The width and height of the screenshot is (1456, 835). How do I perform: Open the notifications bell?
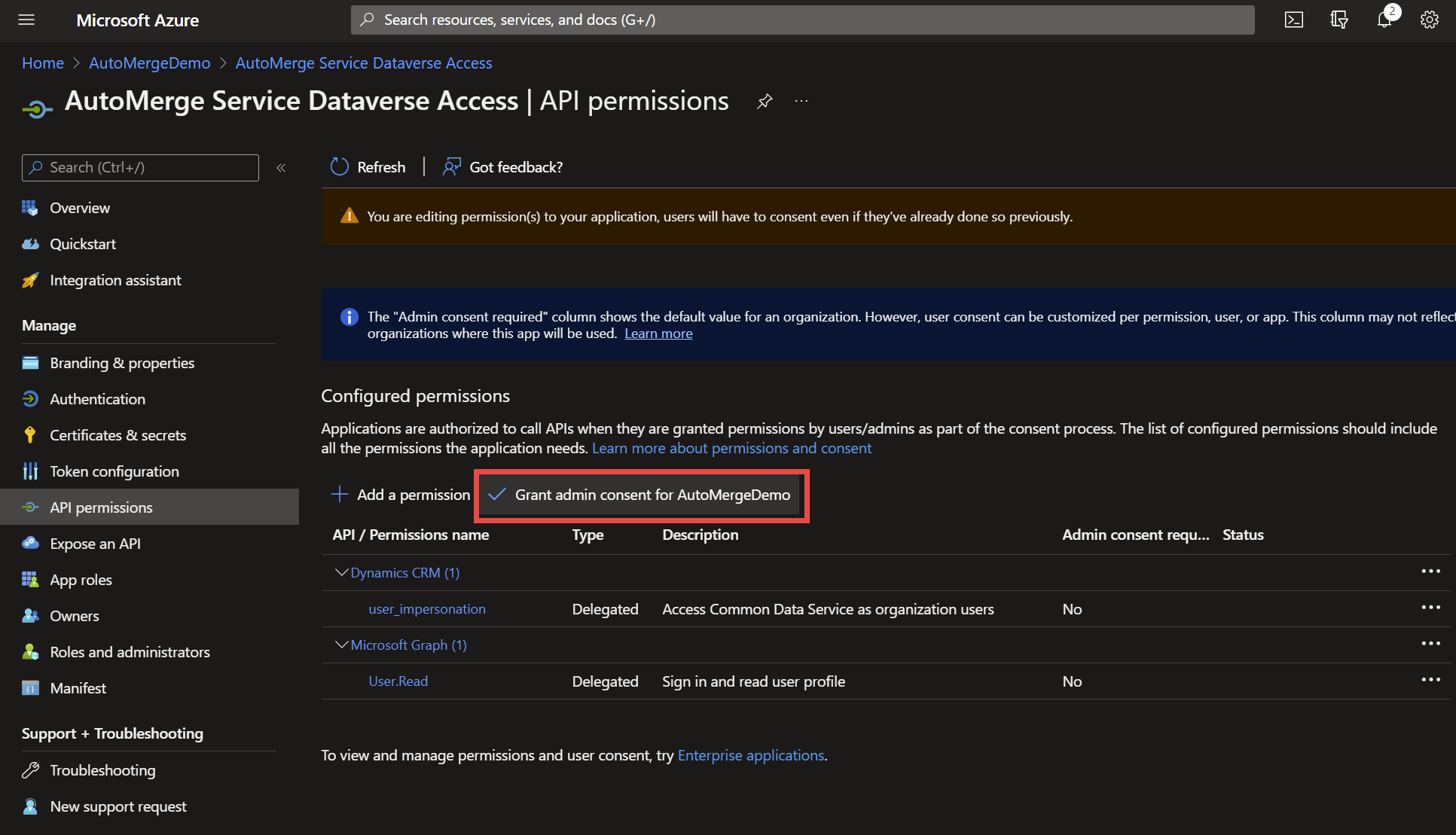[x=1384, y=20]
